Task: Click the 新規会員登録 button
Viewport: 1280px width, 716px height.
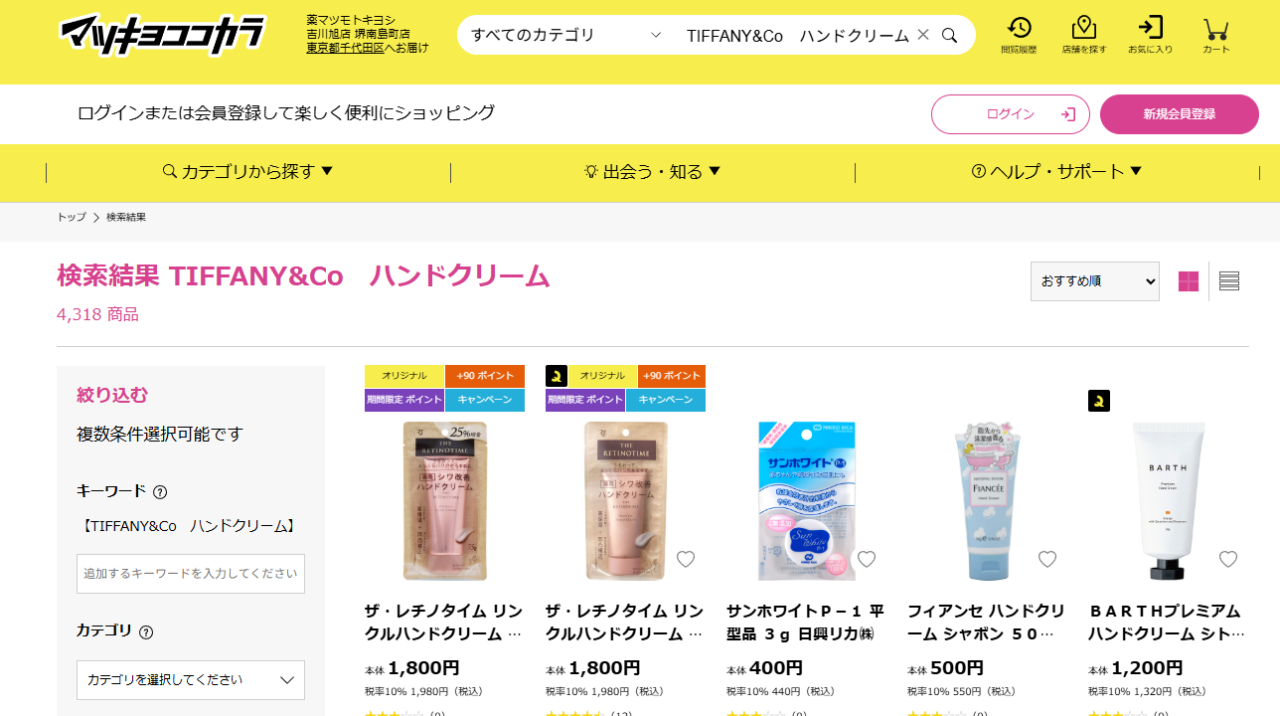Action: pos(1179,114)
